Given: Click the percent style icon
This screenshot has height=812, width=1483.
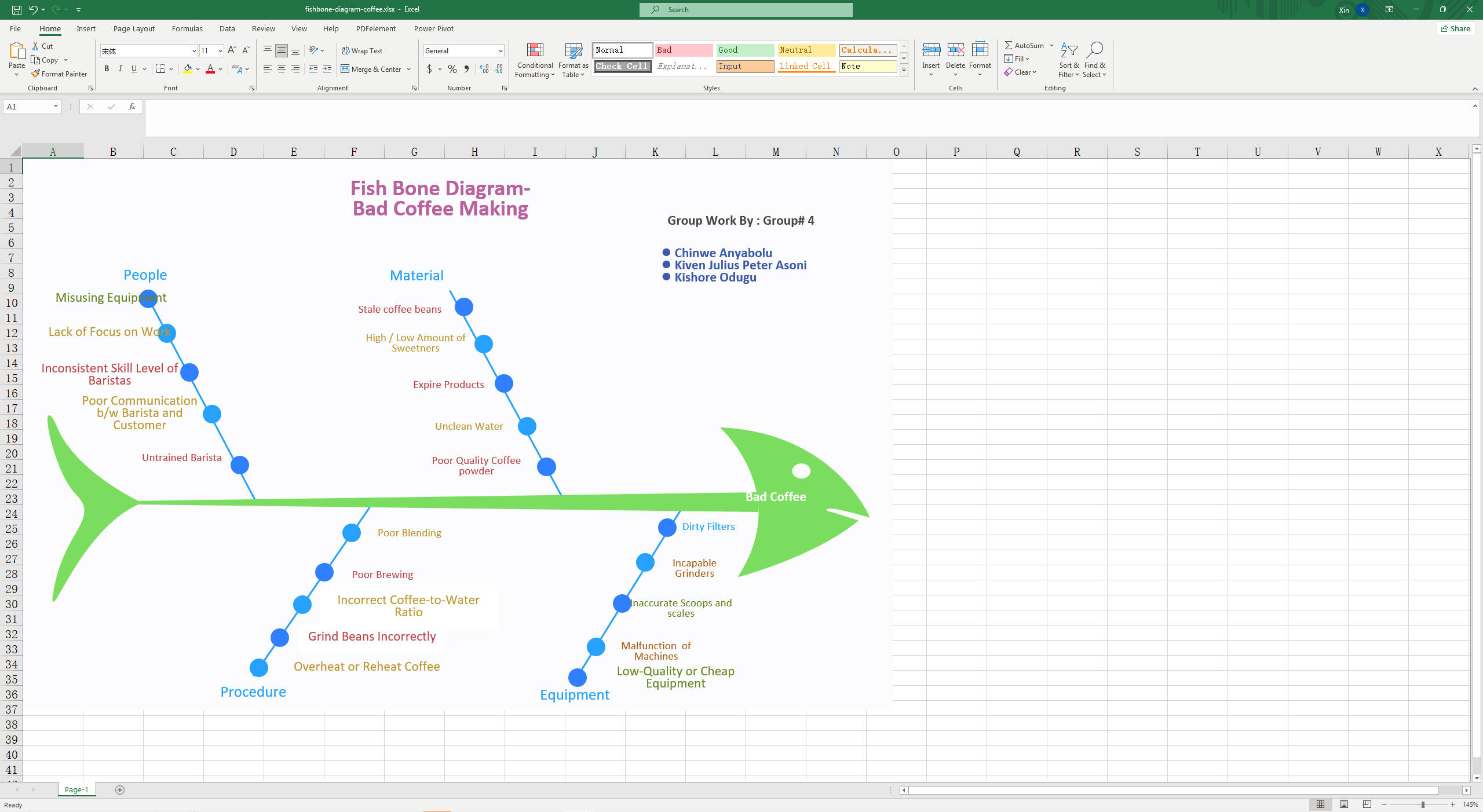Looking at the screenshot, I should (452, 69).
